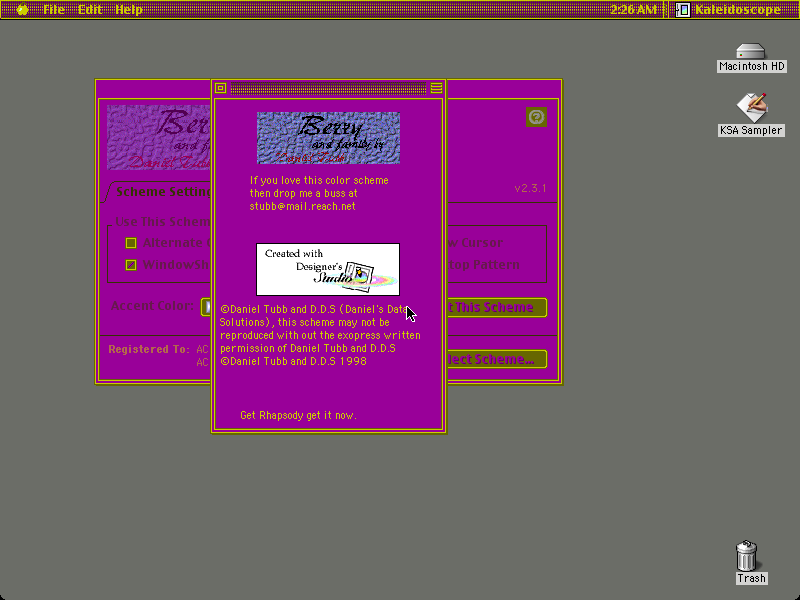Click help question mark icon in Kaleidoscope window
Image resolution: width=800 pixels, height=600 pixels.
536,117
